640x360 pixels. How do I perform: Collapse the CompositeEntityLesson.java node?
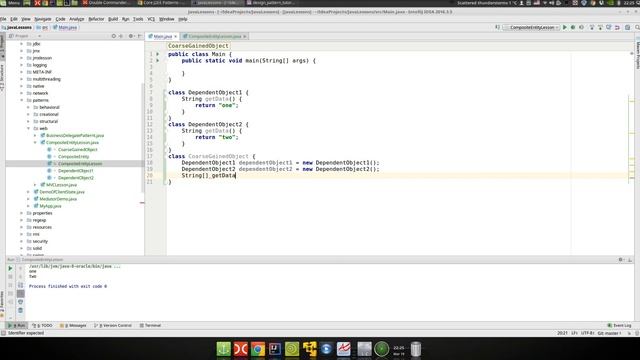(x=35, y=142)
